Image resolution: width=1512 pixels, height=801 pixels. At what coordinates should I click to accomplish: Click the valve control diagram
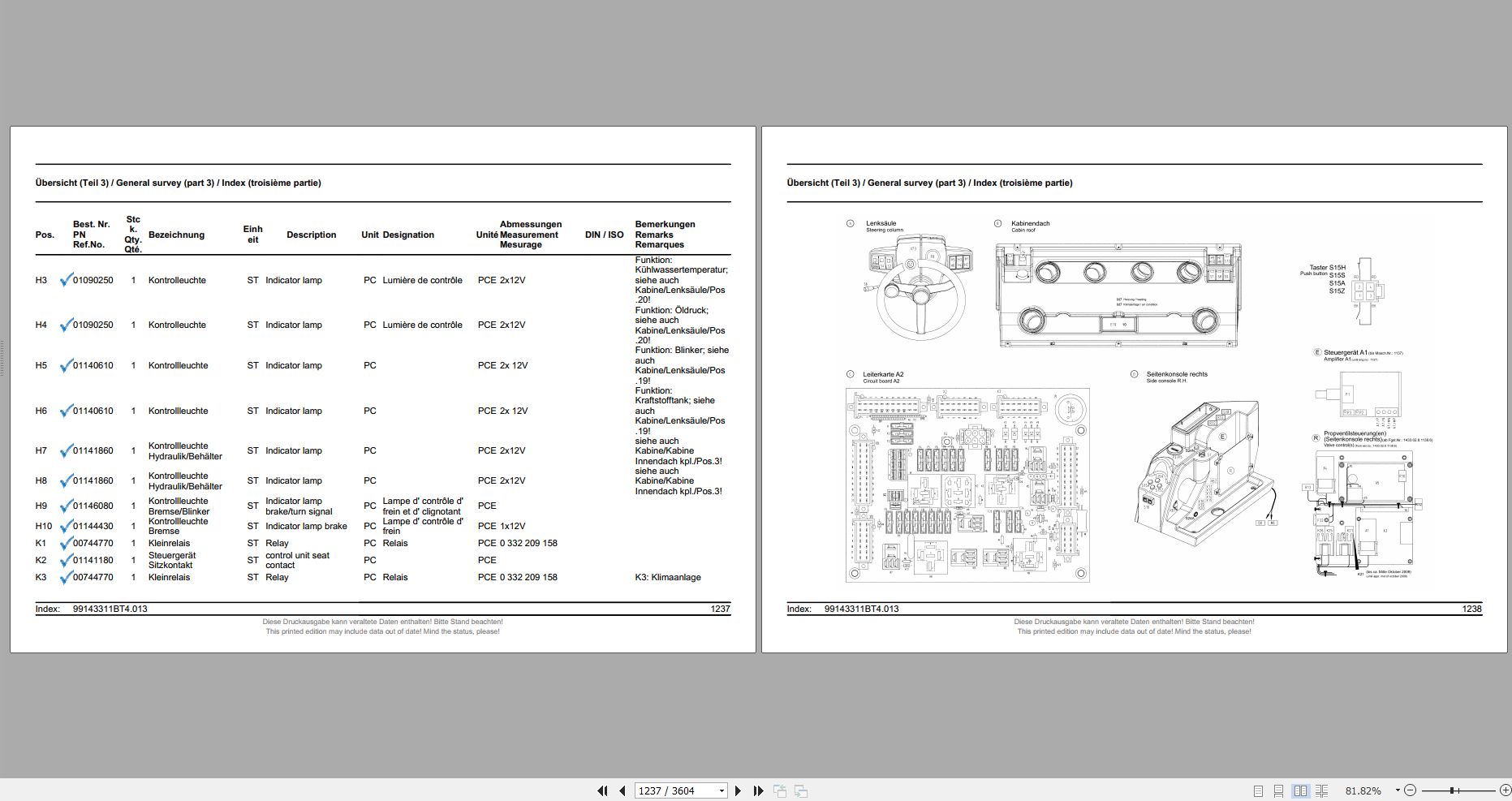tap(1364, 513)
